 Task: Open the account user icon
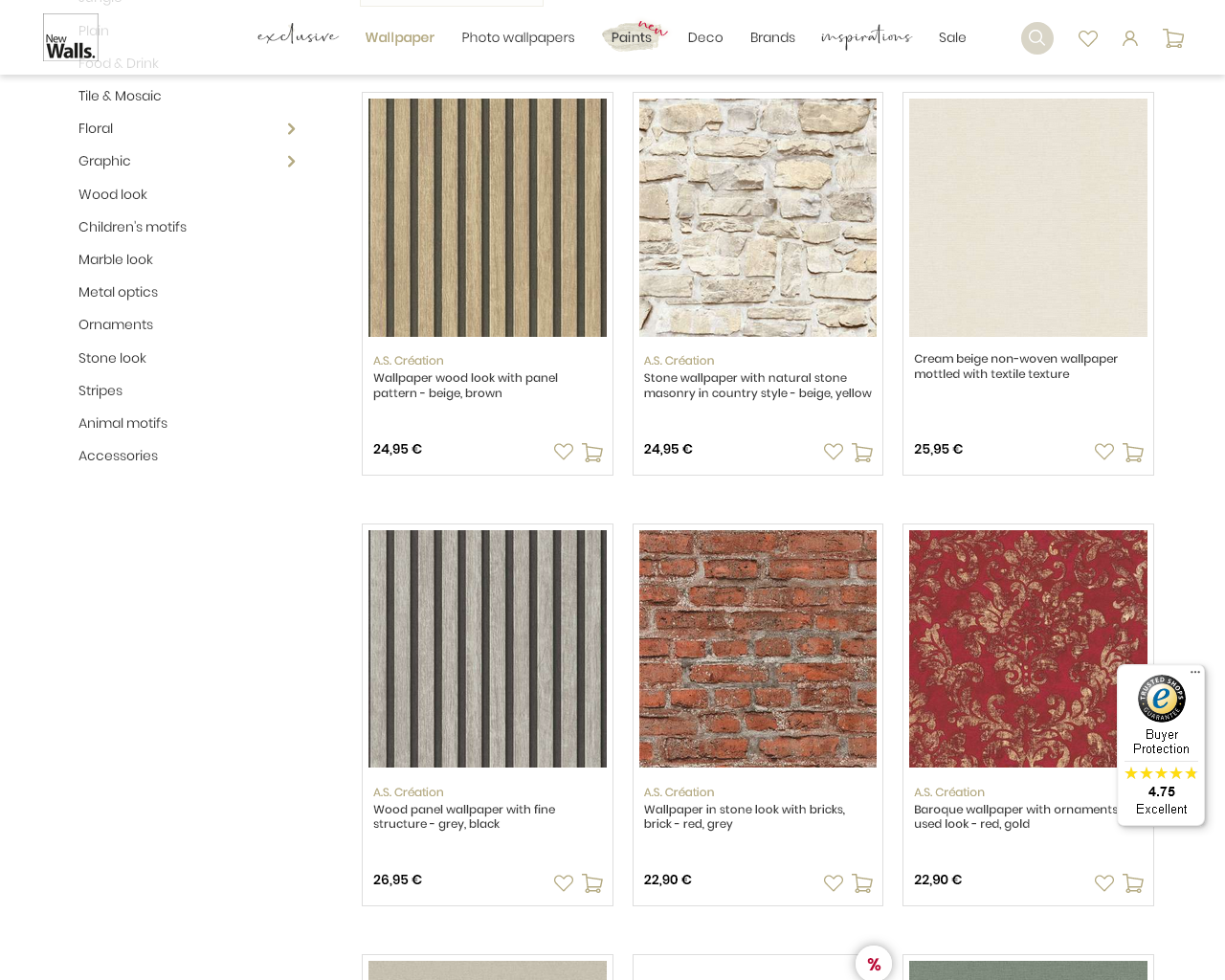[x=1130, y=38]
